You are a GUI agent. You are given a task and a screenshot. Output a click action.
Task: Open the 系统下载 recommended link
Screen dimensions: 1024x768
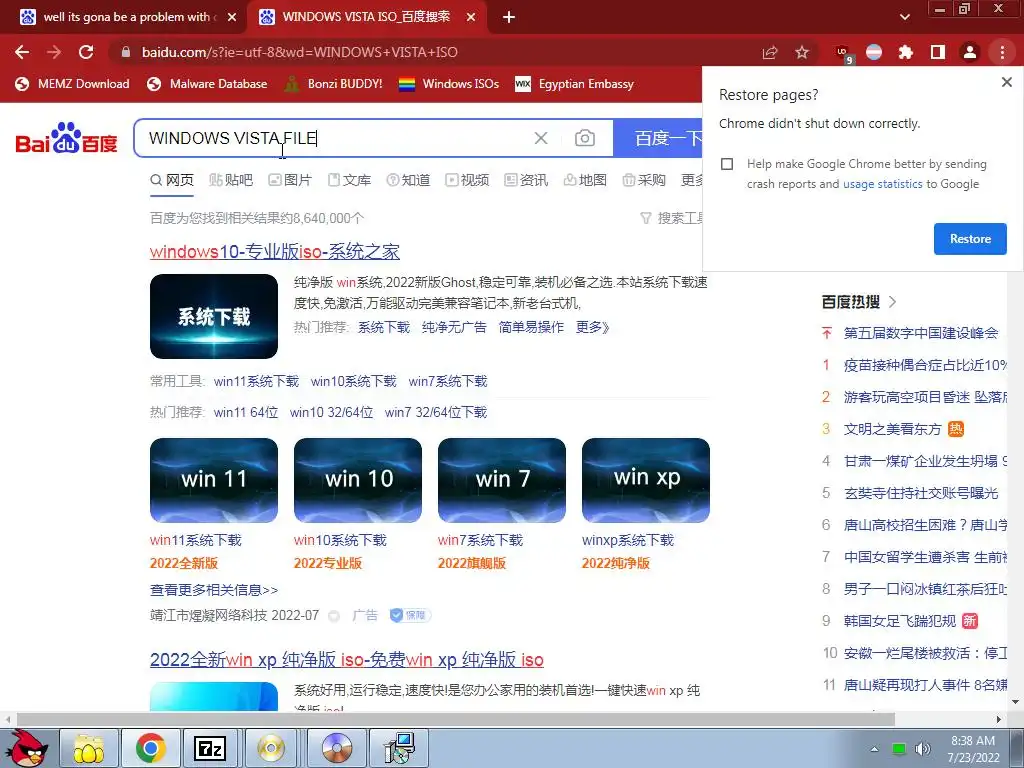coord(384,327)
